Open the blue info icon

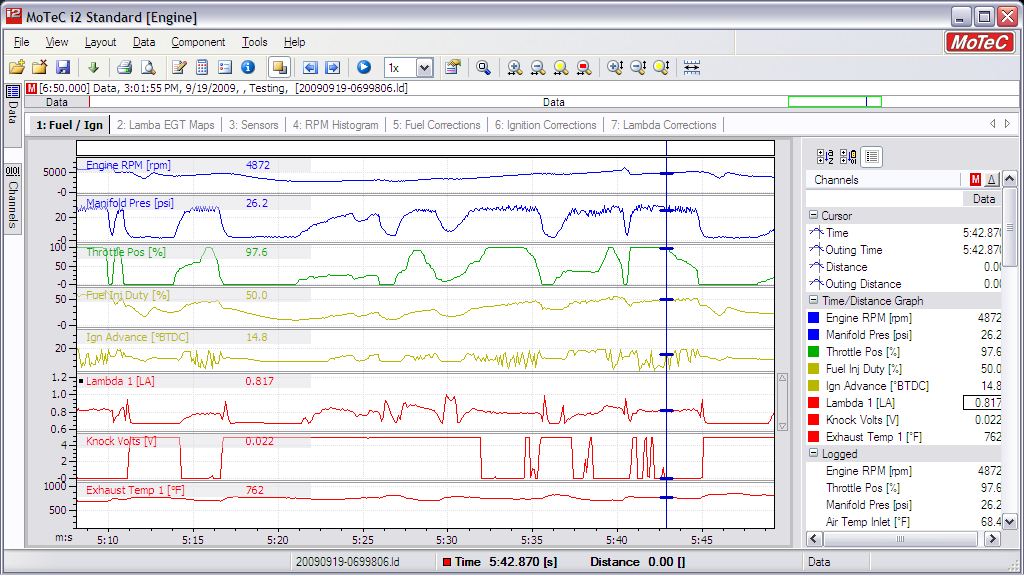point(248,67)
